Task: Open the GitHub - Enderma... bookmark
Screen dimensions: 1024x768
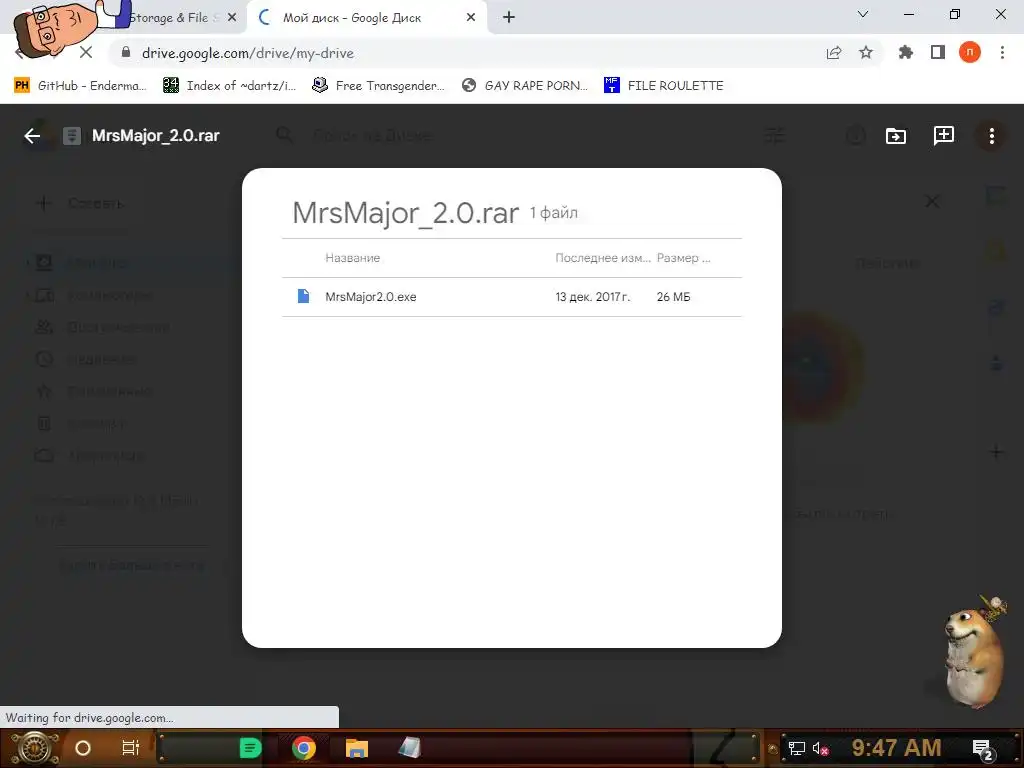Action: coord(80,86)
